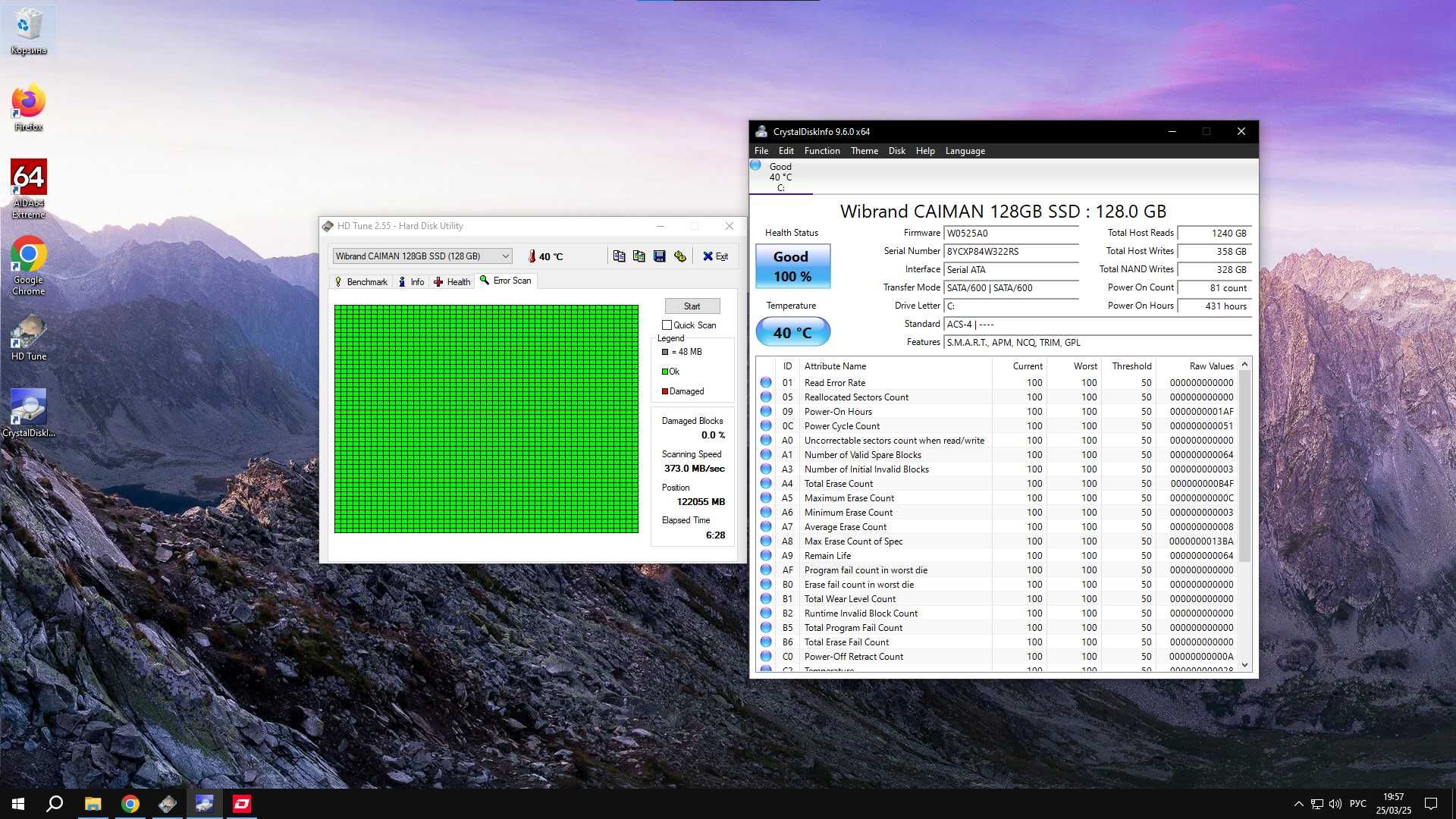Click the Ok green legend swatch

pyautogui.click(x=665, y=372)
